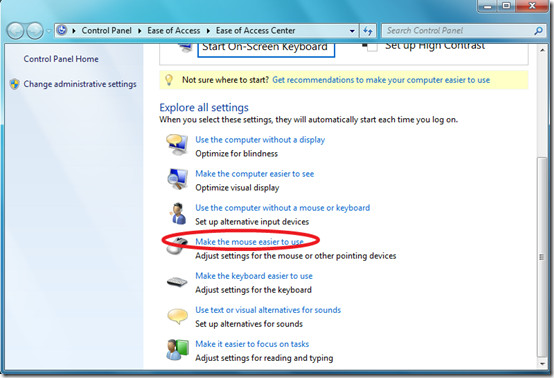Screen dimensions: 554x378
Task: Click the person icon for alternative input
Action: click(x=178, y=213)
